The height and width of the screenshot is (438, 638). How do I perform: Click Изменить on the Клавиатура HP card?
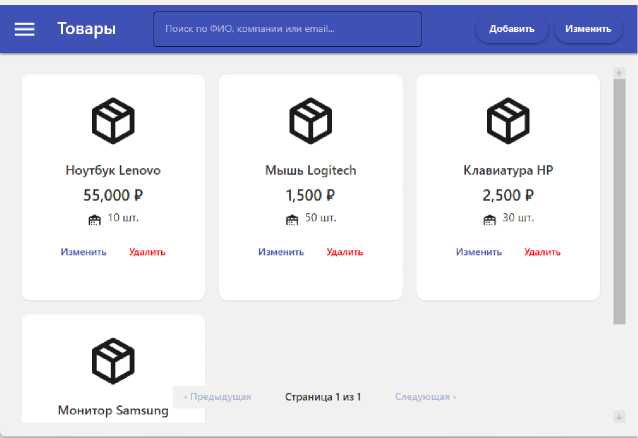478,252
